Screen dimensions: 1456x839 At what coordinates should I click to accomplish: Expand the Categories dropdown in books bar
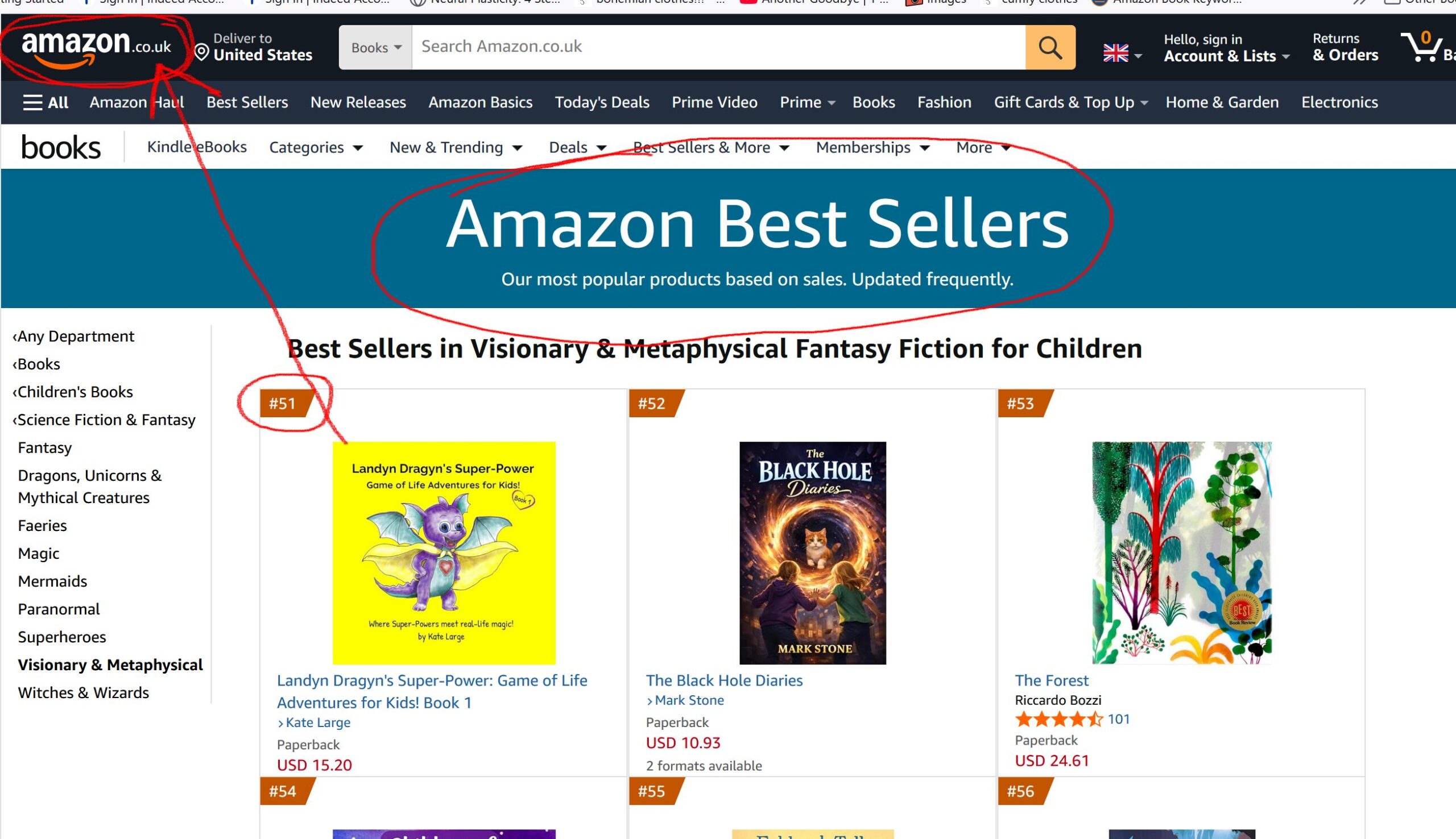point(316,148)
